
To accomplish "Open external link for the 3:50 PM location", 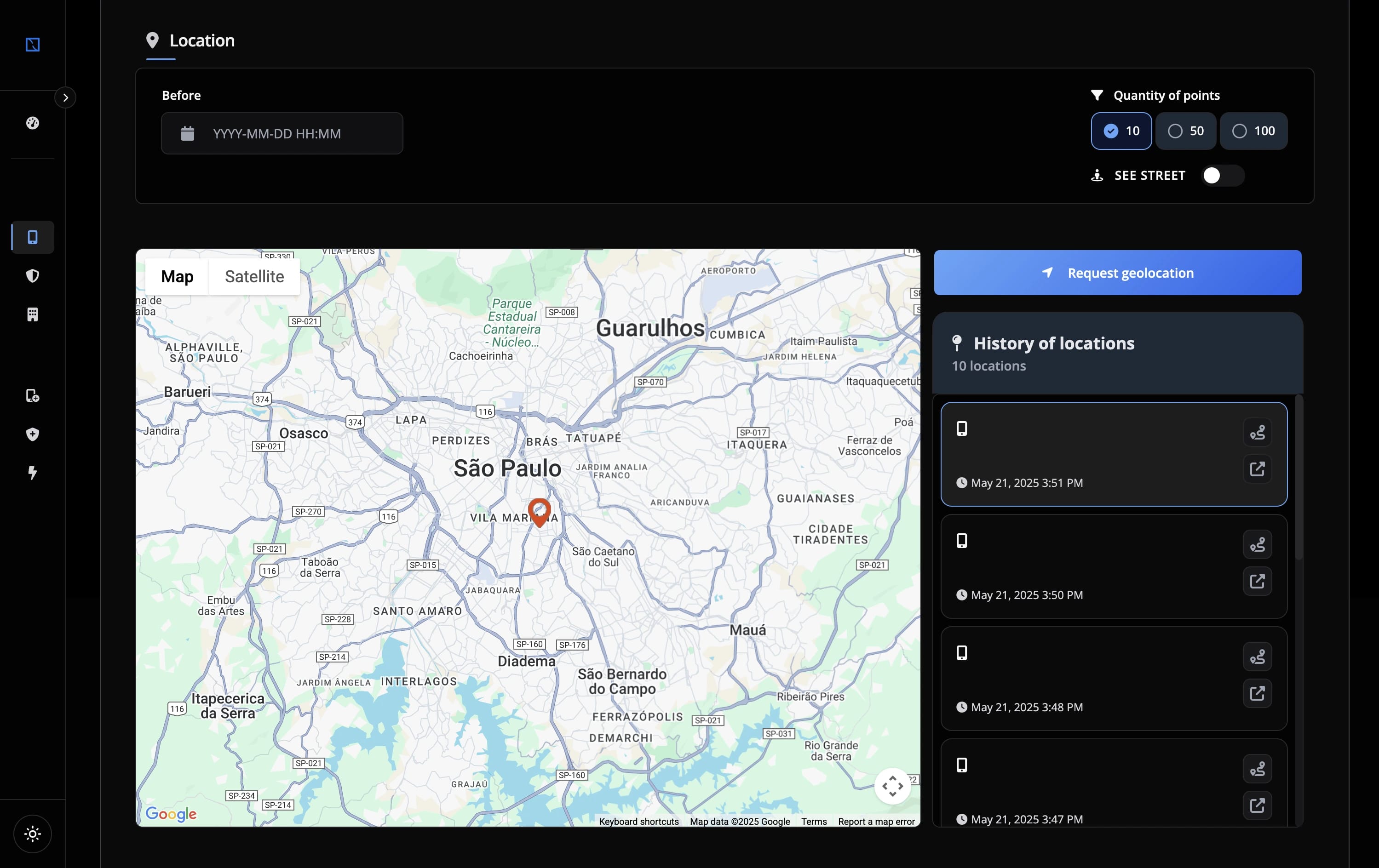I will point(1258,581).
